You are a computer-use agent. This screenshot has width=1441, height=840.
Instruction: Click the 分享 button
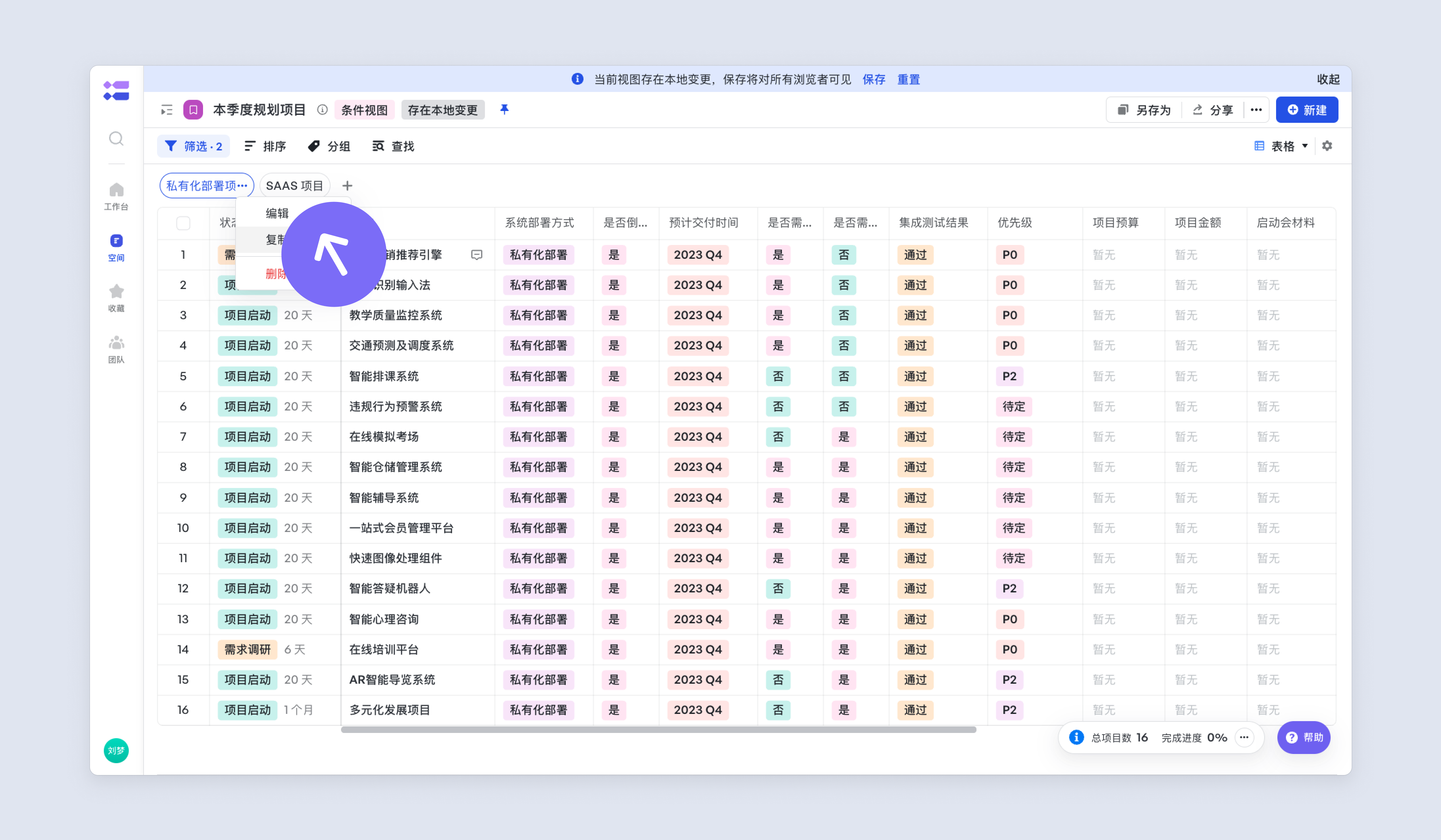click(1212, 110)
